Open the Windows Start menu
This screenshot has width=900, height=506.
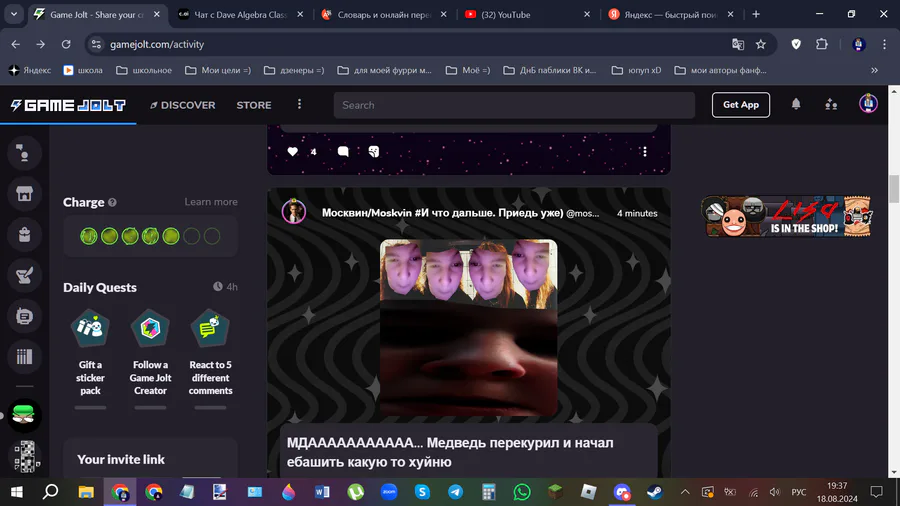[17, 492]
